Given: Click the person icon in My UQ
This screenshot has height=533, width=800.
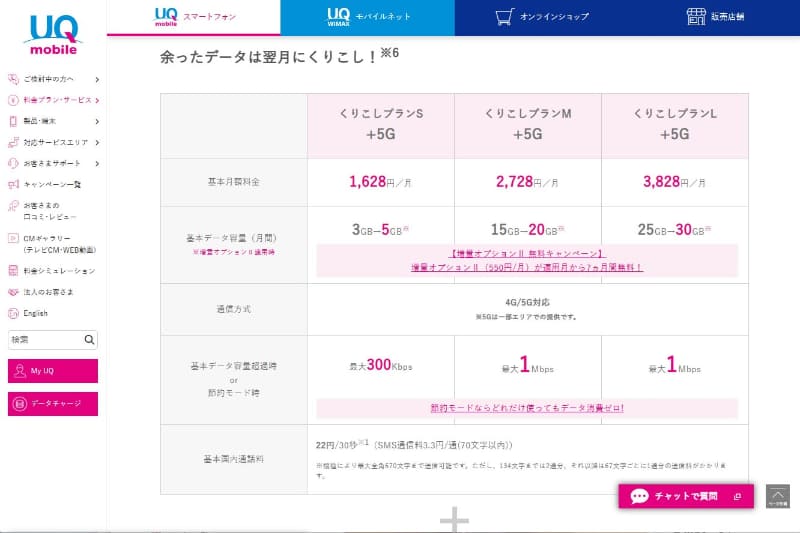Looking at the screenshot, I should coord(20,371).
